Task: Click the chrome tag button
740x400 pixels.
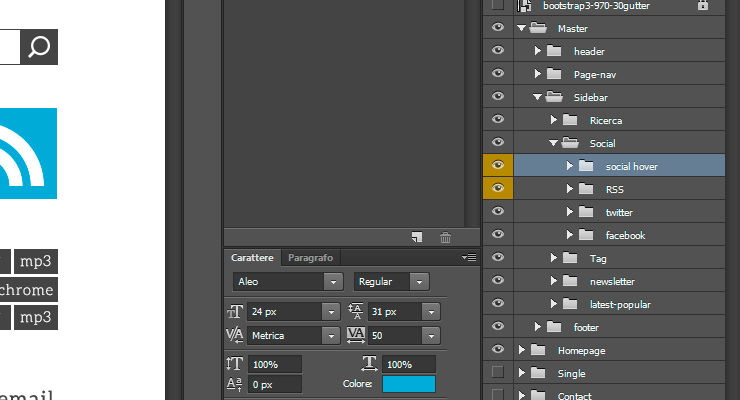Action: point(28,290)
